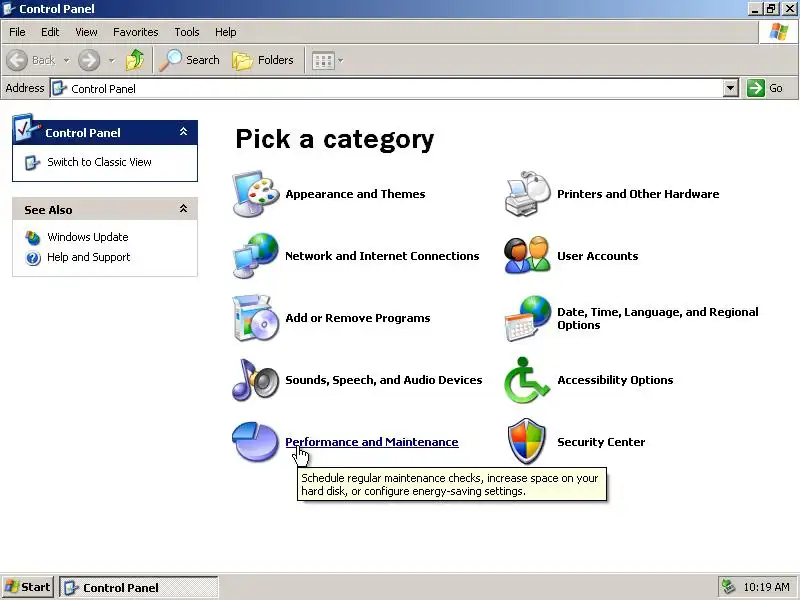Go up one folder level using Up icon
The image size is (800, 600).
(x=135, y=60)
